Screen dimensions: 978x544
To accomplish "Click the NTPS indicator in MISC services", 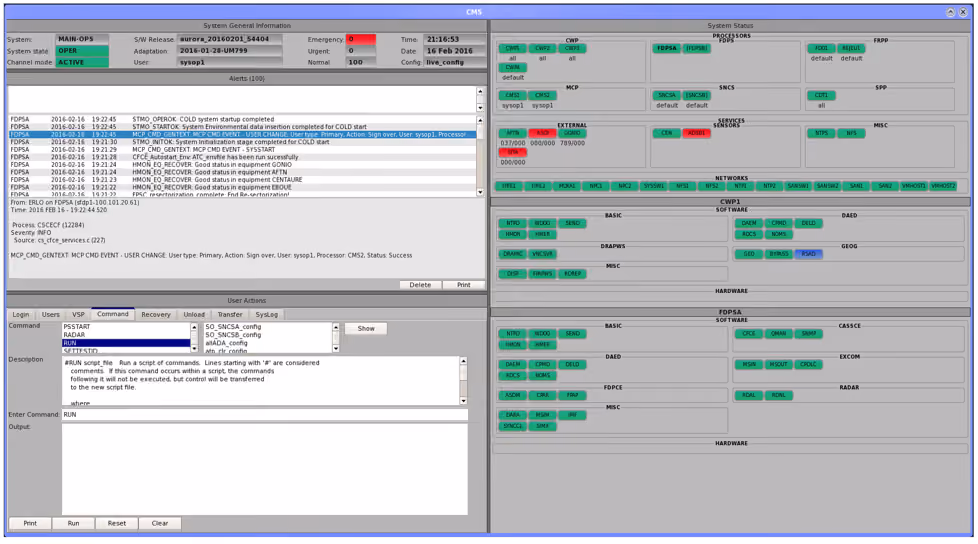I will tap(821, 133).
